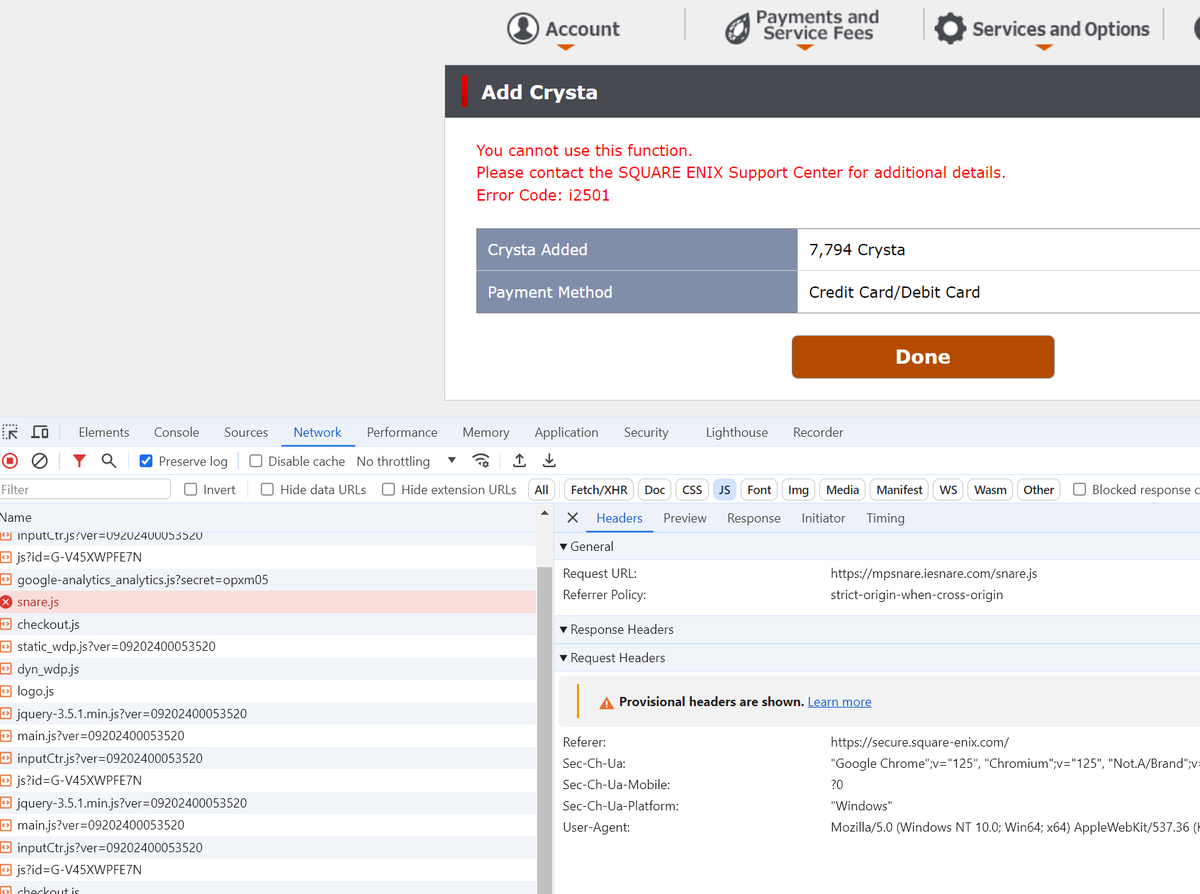The image size is (1200, 894).
Task: Switch to the Elements tab
Action: pyautogui.click(x=104, y=432)
